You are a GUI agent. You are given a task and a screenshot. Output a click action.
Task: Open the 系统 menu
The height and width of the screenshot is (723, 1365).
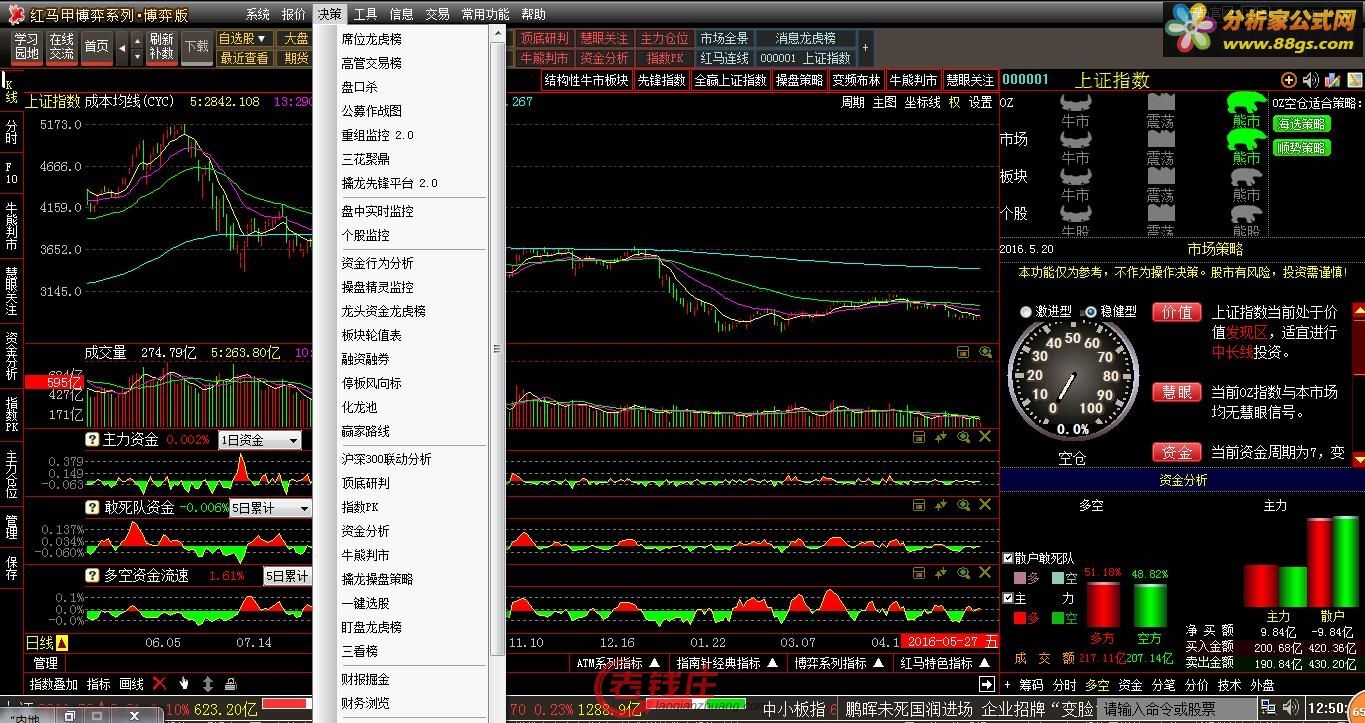[x=258, y=15]
